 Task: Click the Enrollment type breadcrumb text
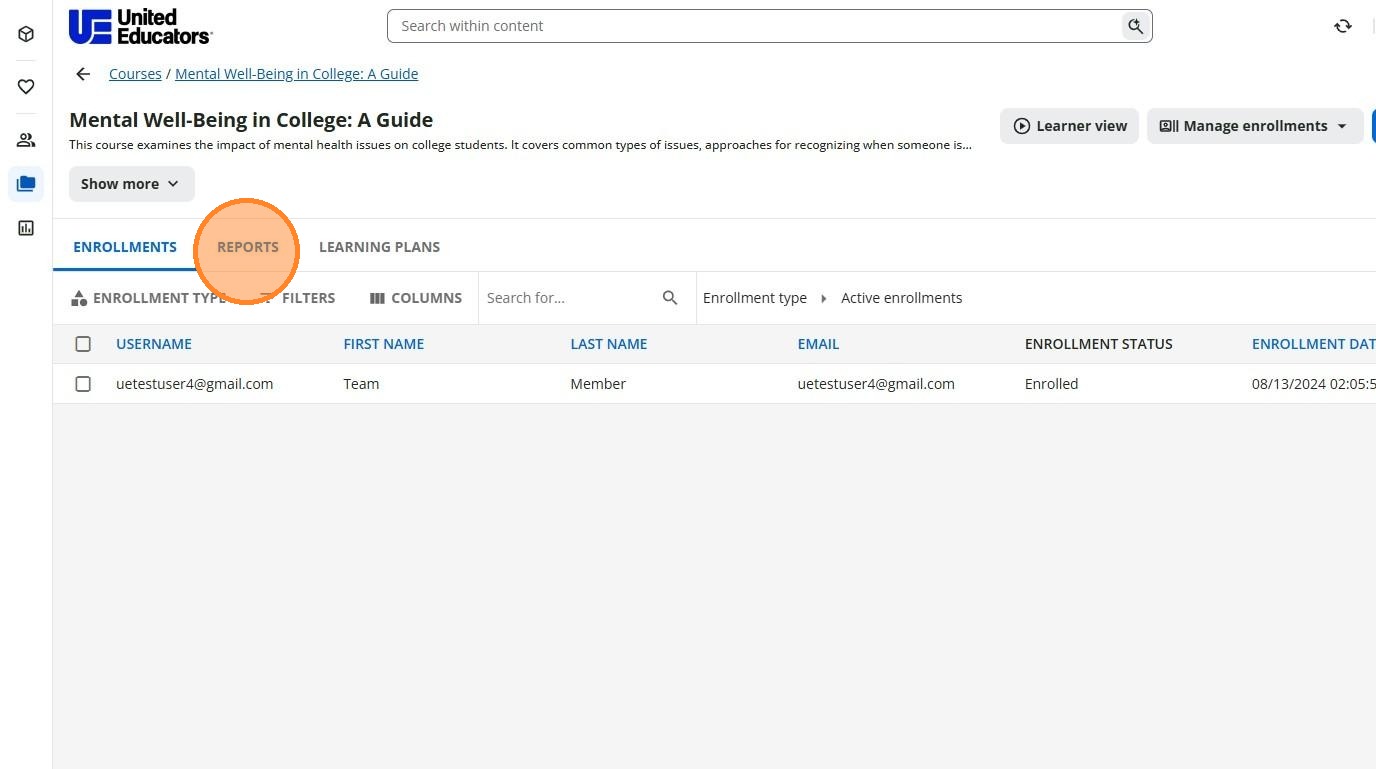pos(755,298)
